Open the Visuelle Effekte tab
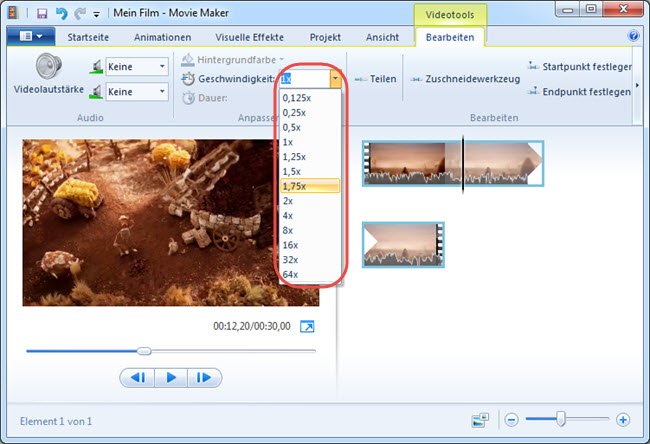Screen dimensions: 650x444 click(250, 37)
